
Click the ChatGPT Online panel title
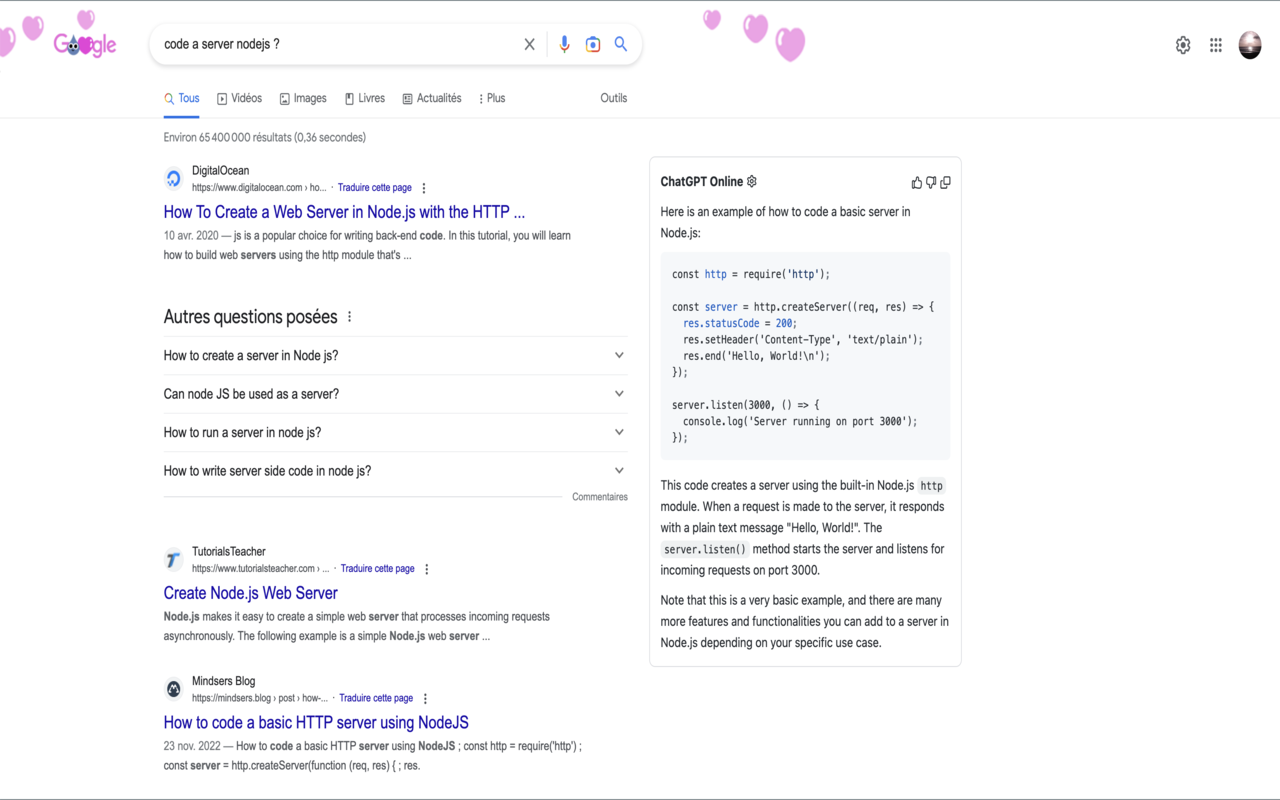pos(702,181)
